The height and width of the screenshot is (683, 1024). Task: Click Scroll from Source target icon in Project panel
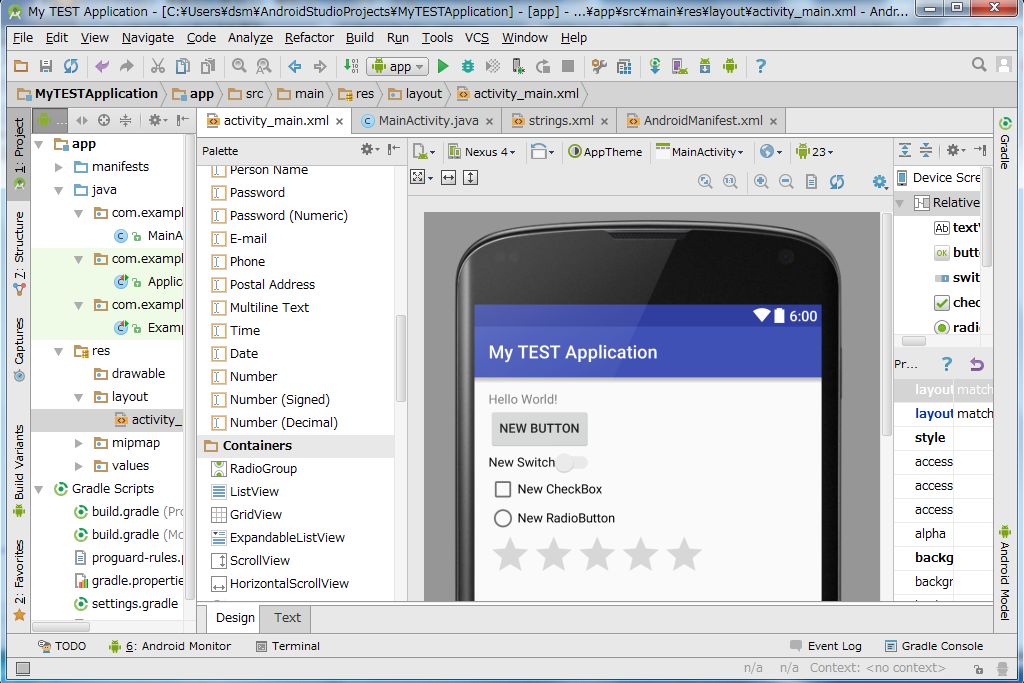104,120
